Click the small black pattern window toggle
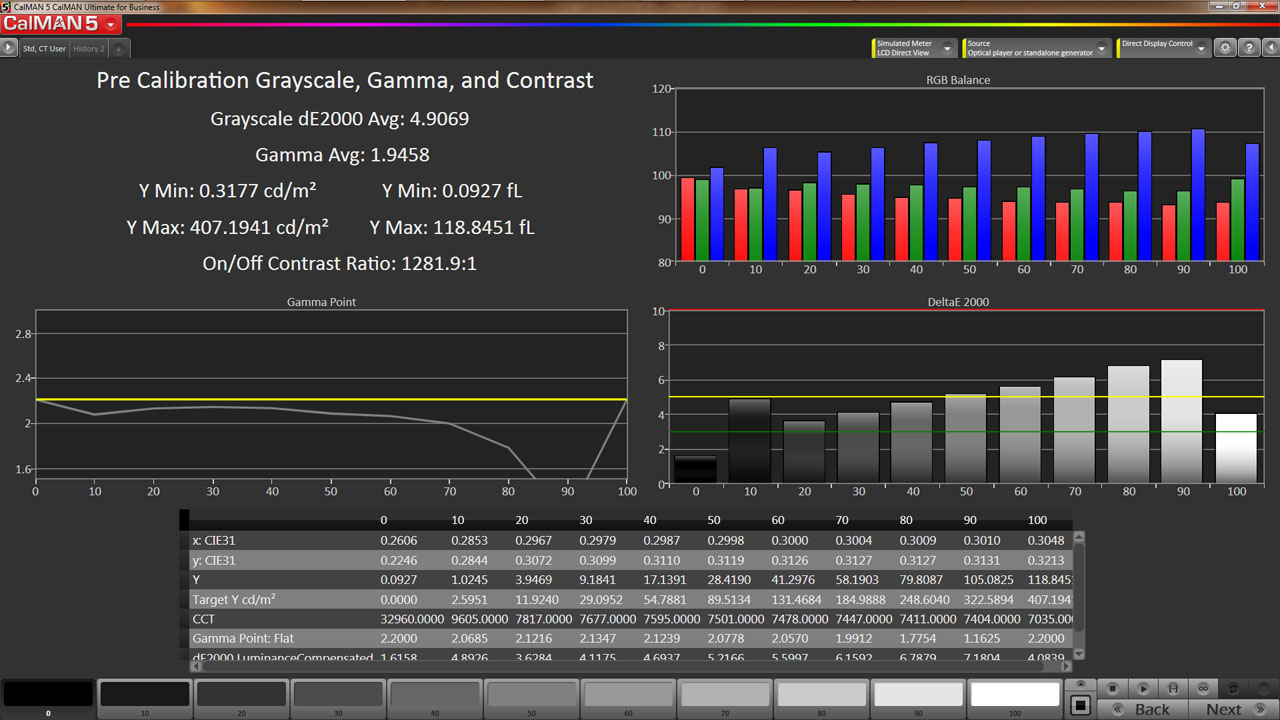 tap(1080, 706)
